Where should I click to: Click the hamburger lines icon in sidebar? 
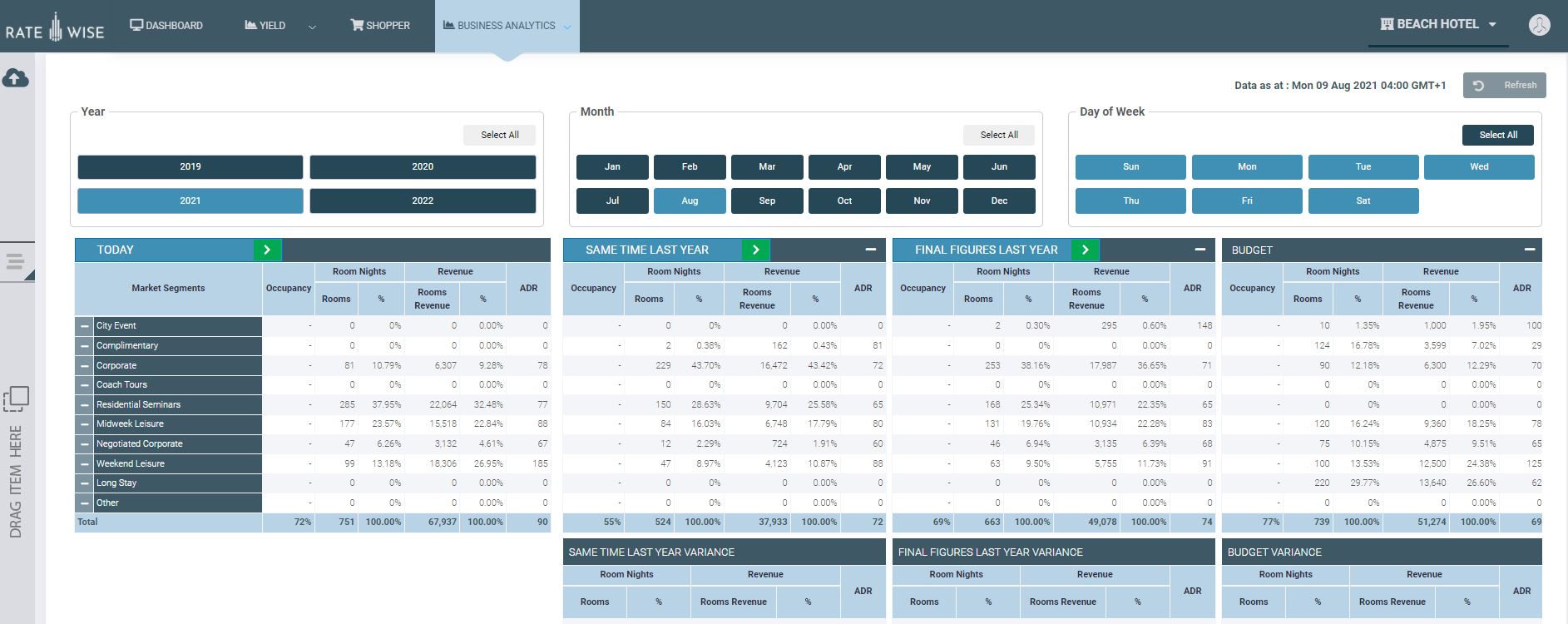click(16, 262)
